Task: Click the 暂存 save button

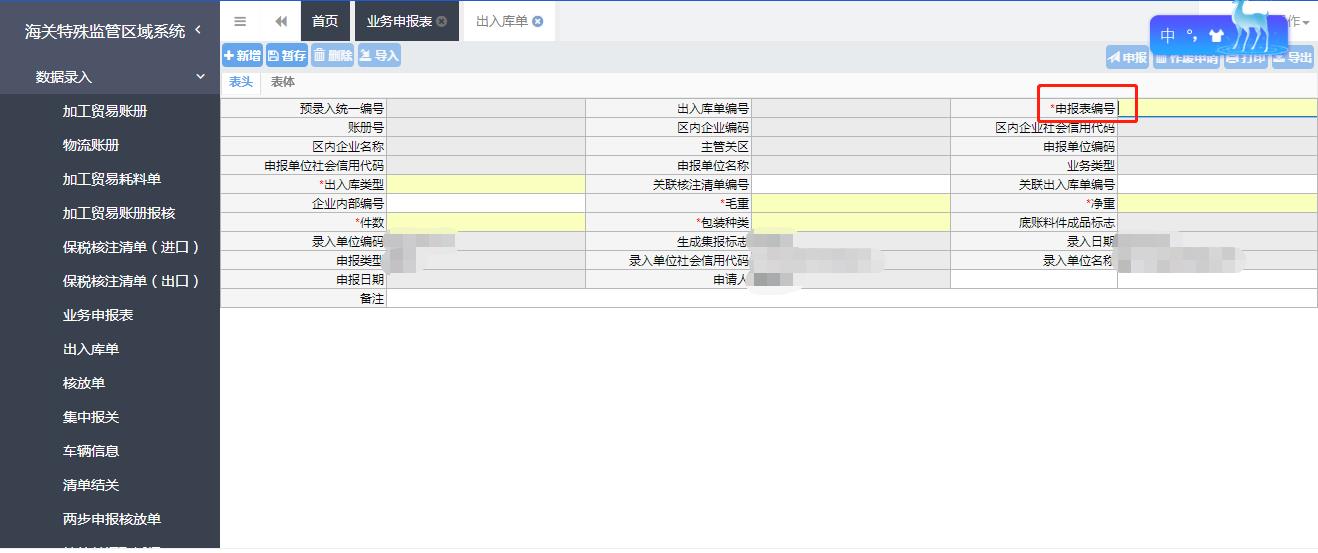Action: point(287,56)
